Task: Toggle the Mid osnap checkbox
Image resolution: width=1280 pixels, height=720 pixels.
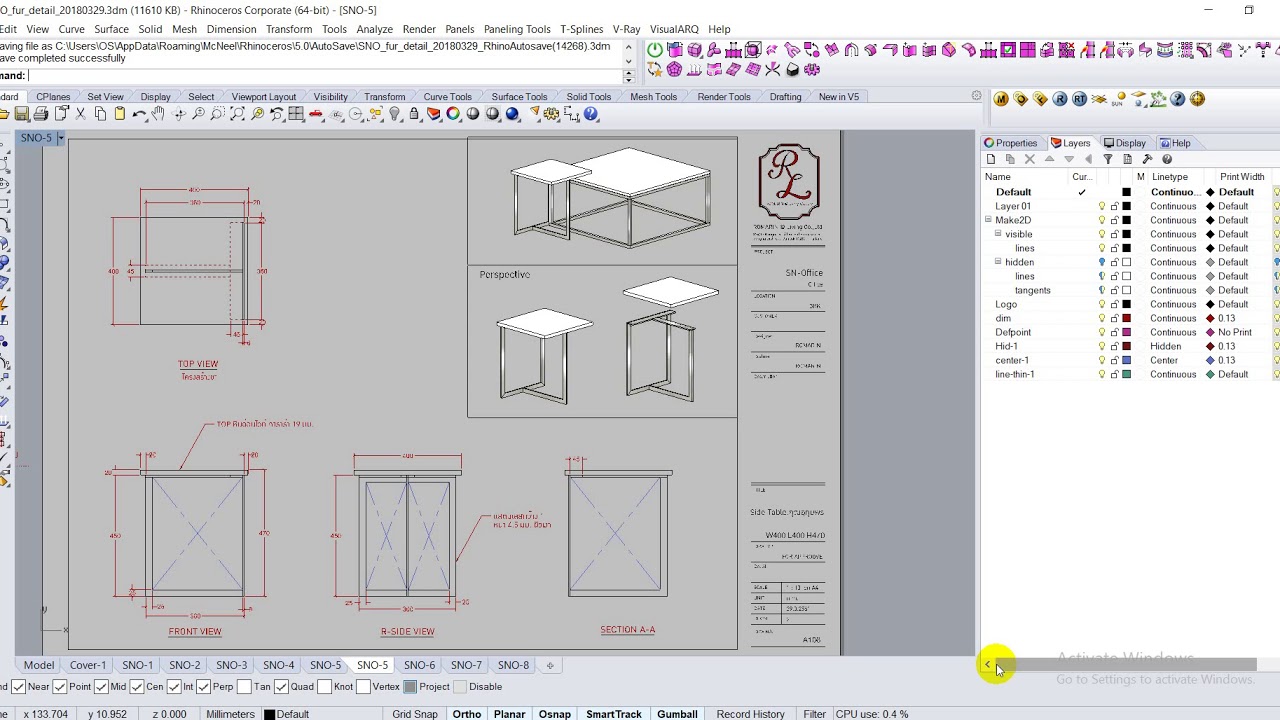Action: click(101, 687)
